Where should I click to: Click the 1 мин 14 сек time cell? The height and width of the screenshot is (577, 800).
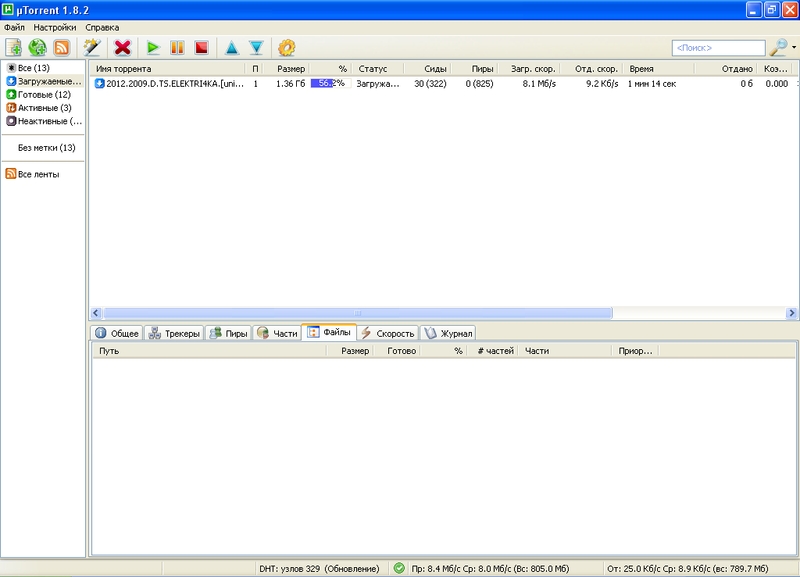point(652,84)
